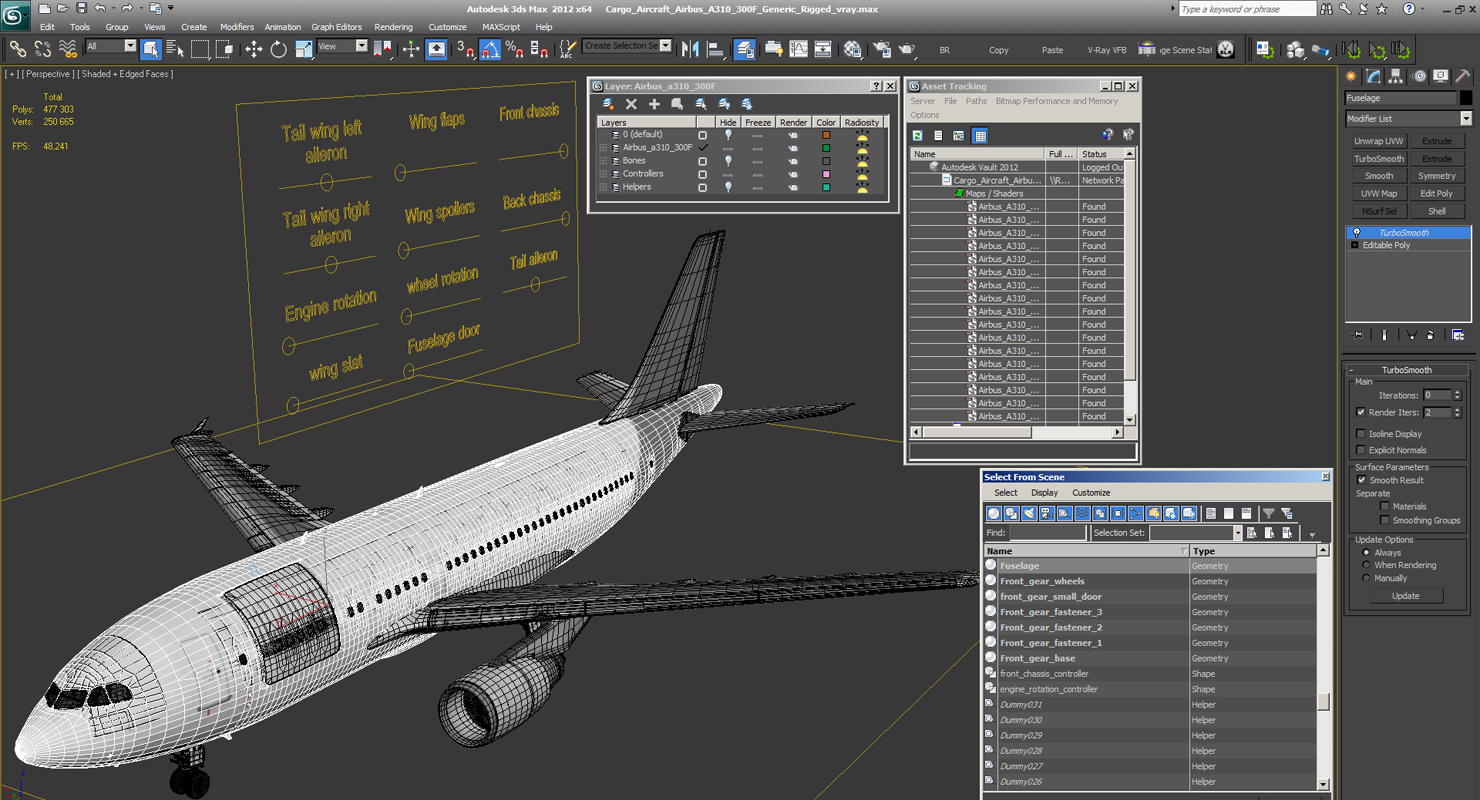Toggle the Render Iters checkbox

tap(1361, 412)
